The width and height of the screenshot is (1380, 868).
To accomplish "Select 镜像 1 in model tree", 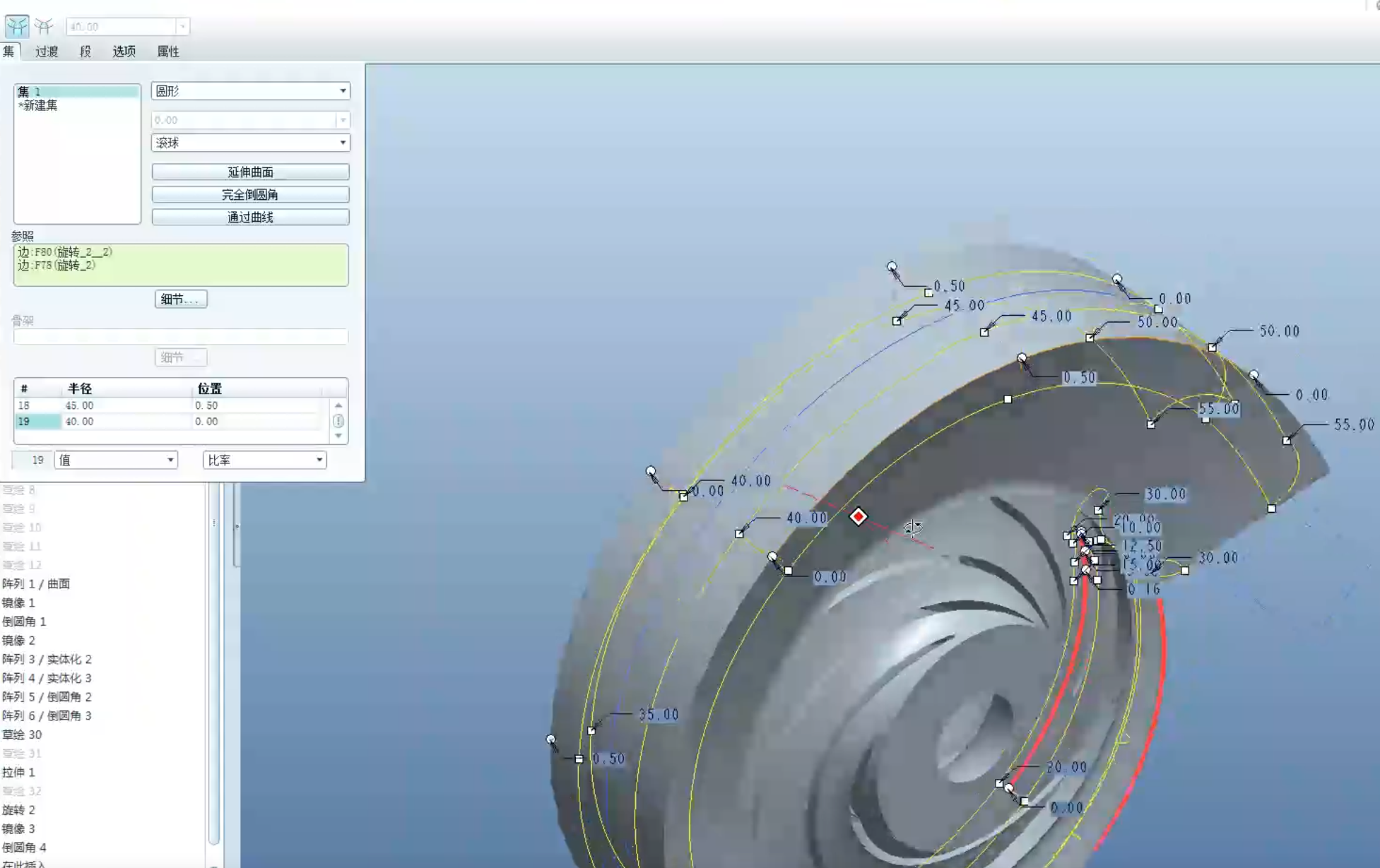I will (x=18, y=603).
